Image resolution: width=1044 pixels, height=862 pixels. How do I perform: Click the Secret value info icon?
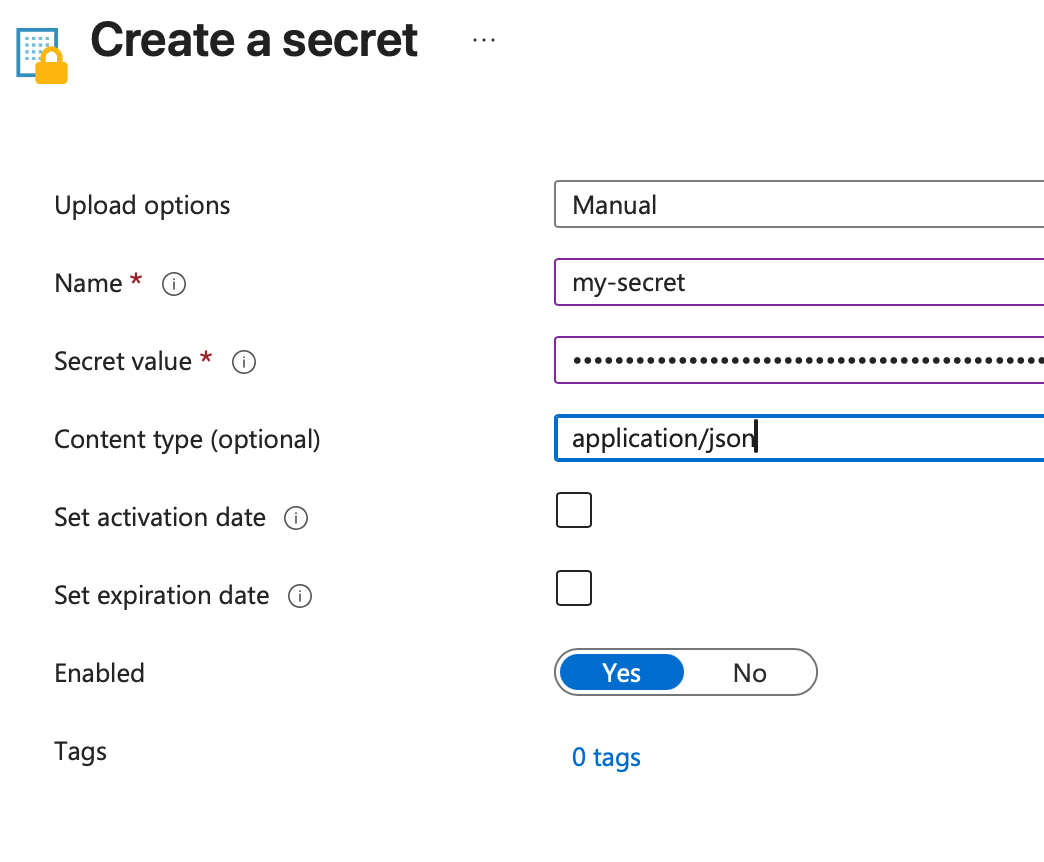(x=243, y=363)
